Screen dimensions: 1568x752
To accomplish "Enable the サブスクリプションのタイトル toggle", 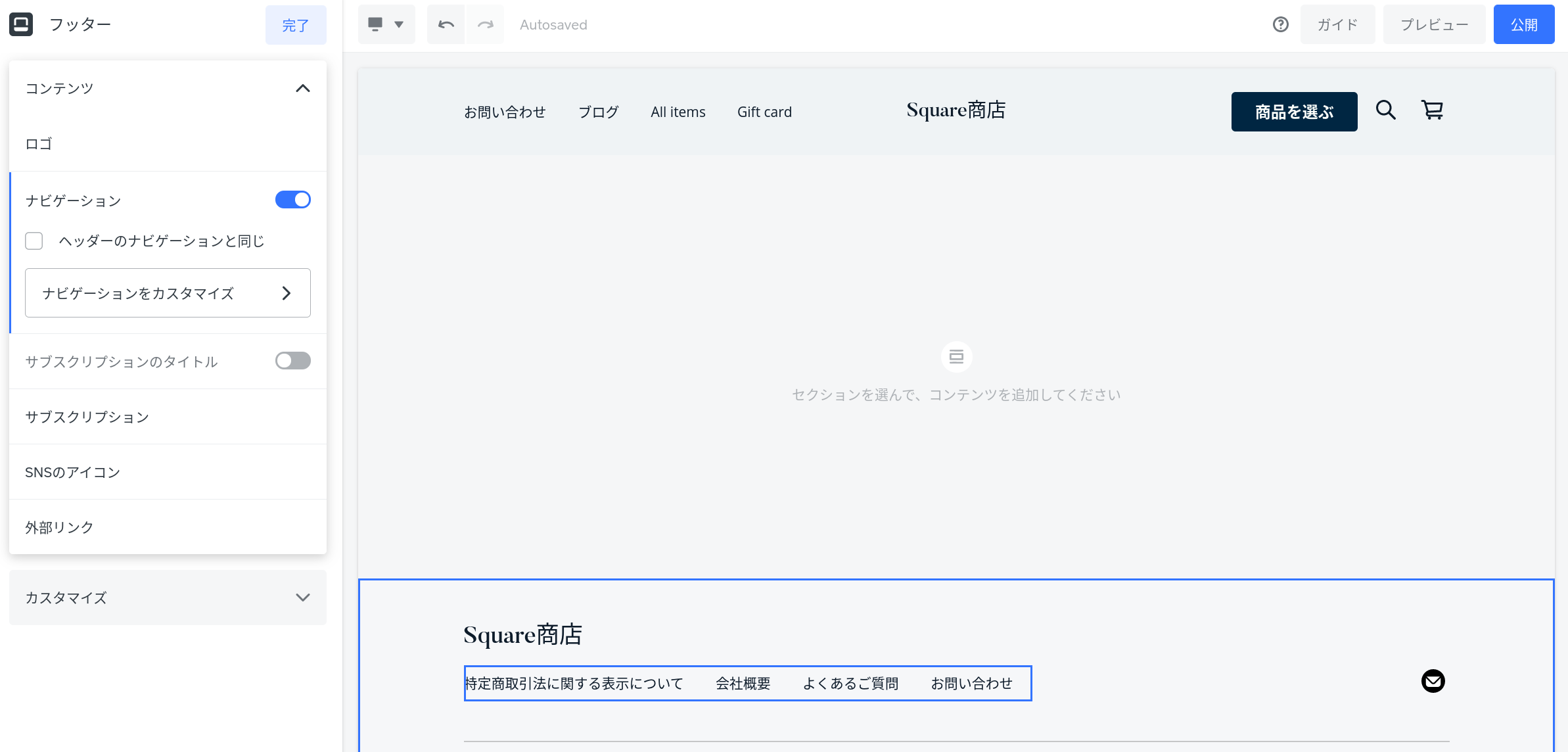I will tap(292, 361).
